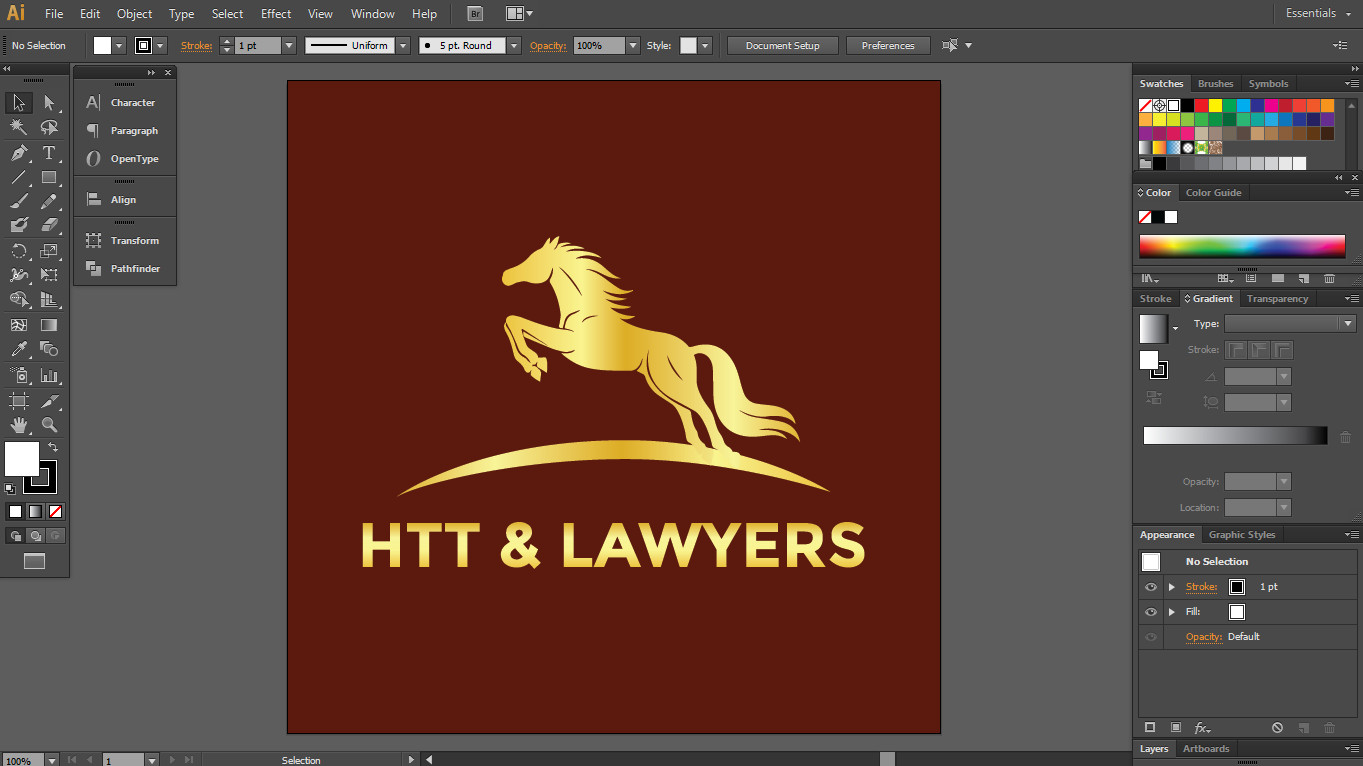Select the Scale tool

coord(49,251)
